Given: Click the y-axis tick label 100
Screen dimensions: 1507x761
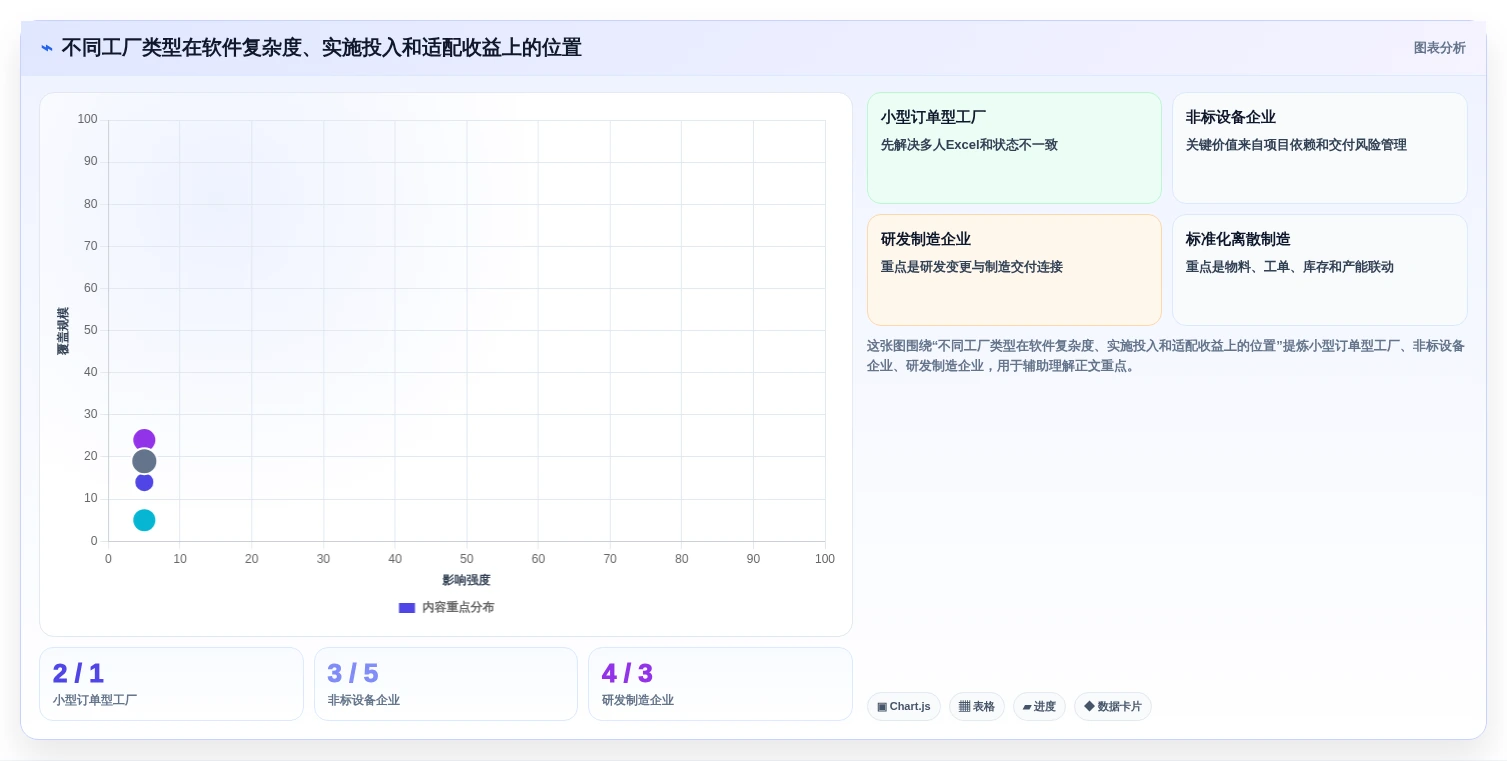Looking at the screenshot, I should [x=88, y=119].
